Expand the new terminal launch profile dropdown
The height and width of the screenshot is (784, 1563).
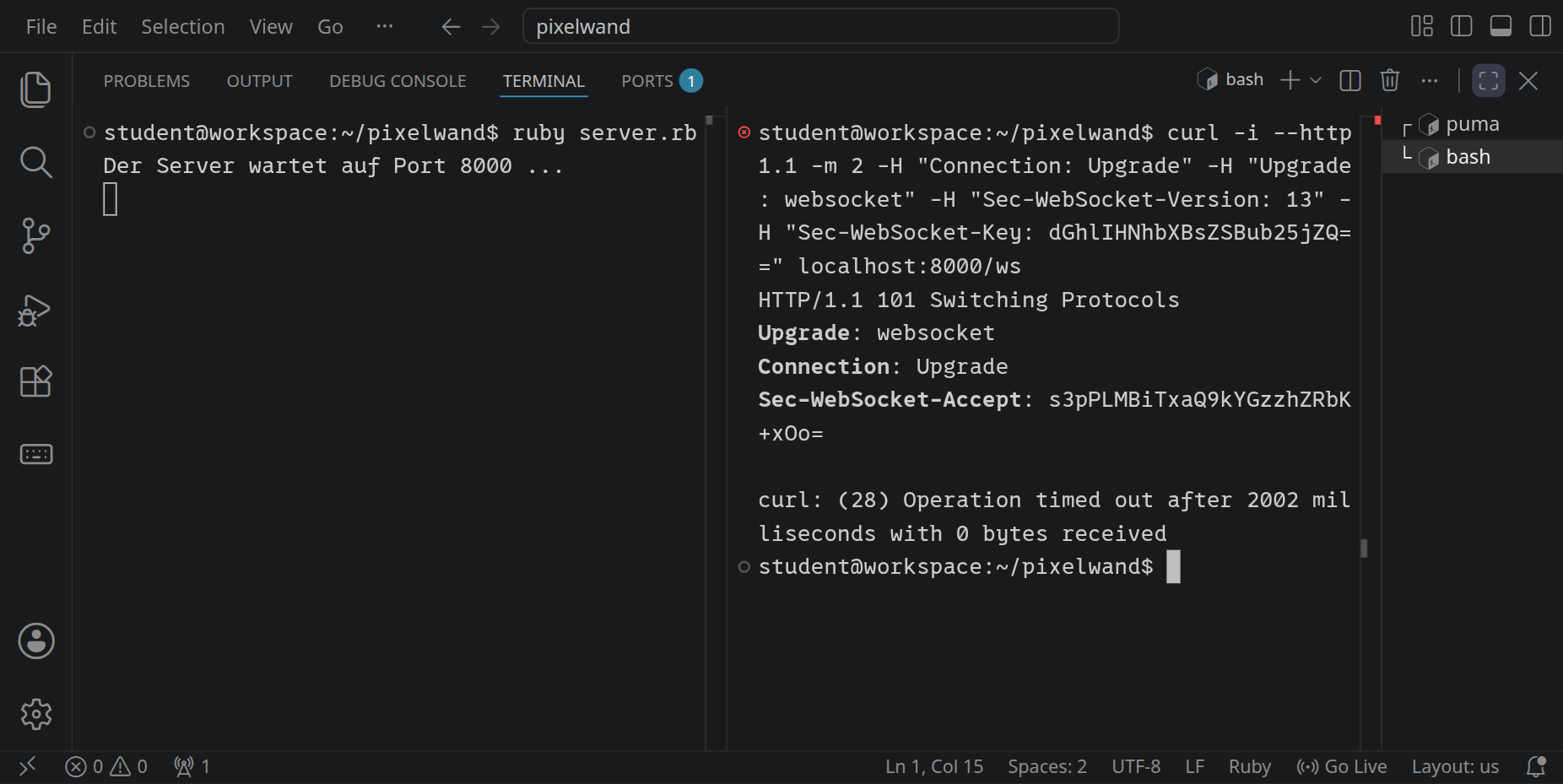tap(1315, 81)
